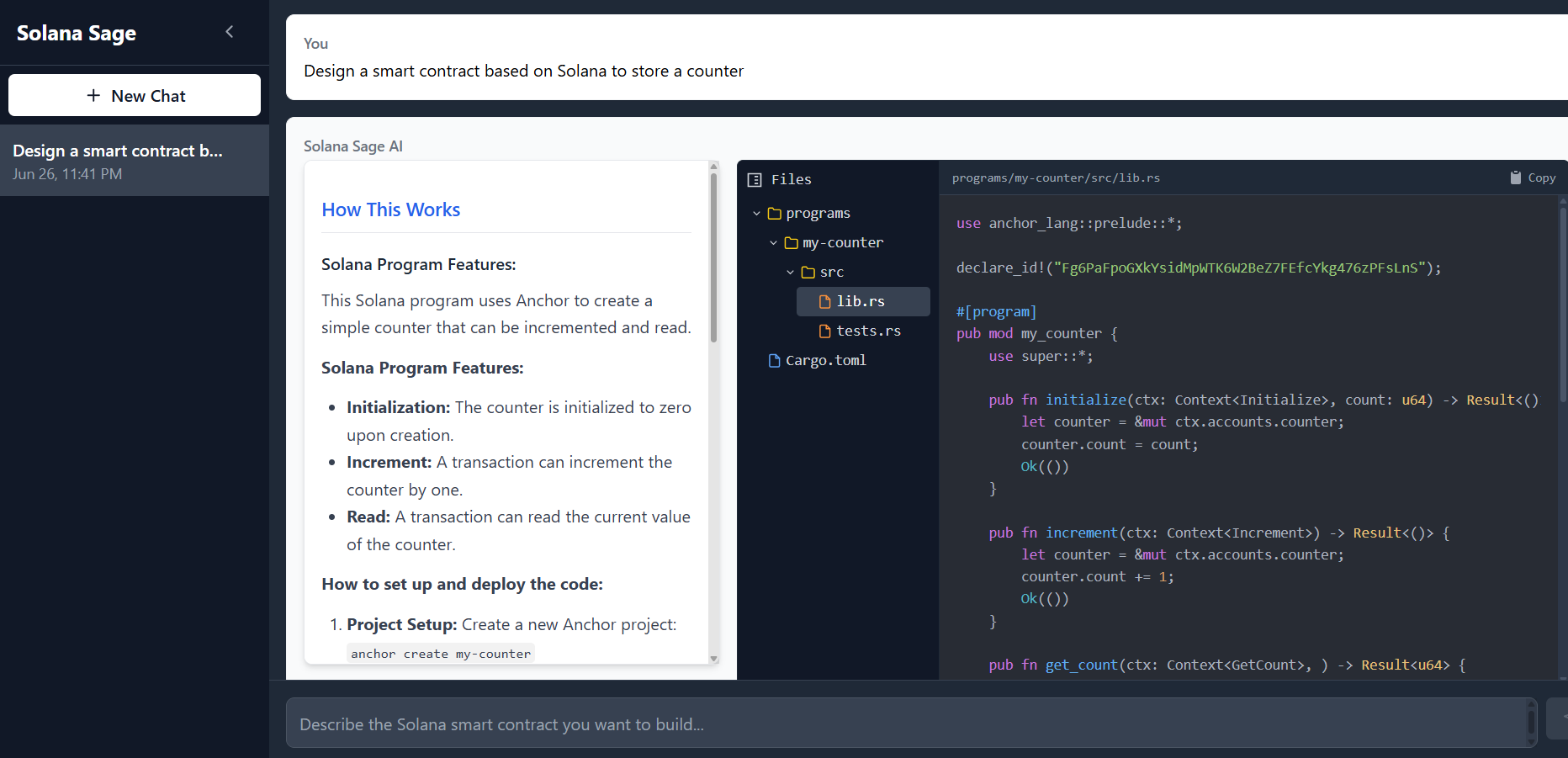Click the file path programs/my-counter/src/lib.rs
1568x758 pixels.
pos(1056,178)
